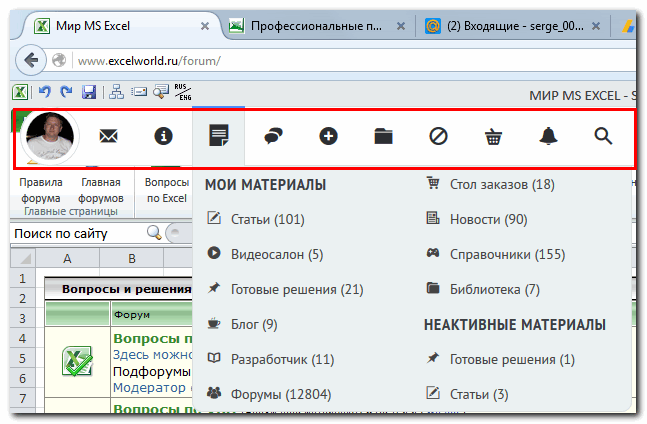Click НЕАКТИВНЫЕ МАТЕРИАЛЫ heading text
This screenshot has width=647, height=424.
pyautogui.click(x=515, y=324)
